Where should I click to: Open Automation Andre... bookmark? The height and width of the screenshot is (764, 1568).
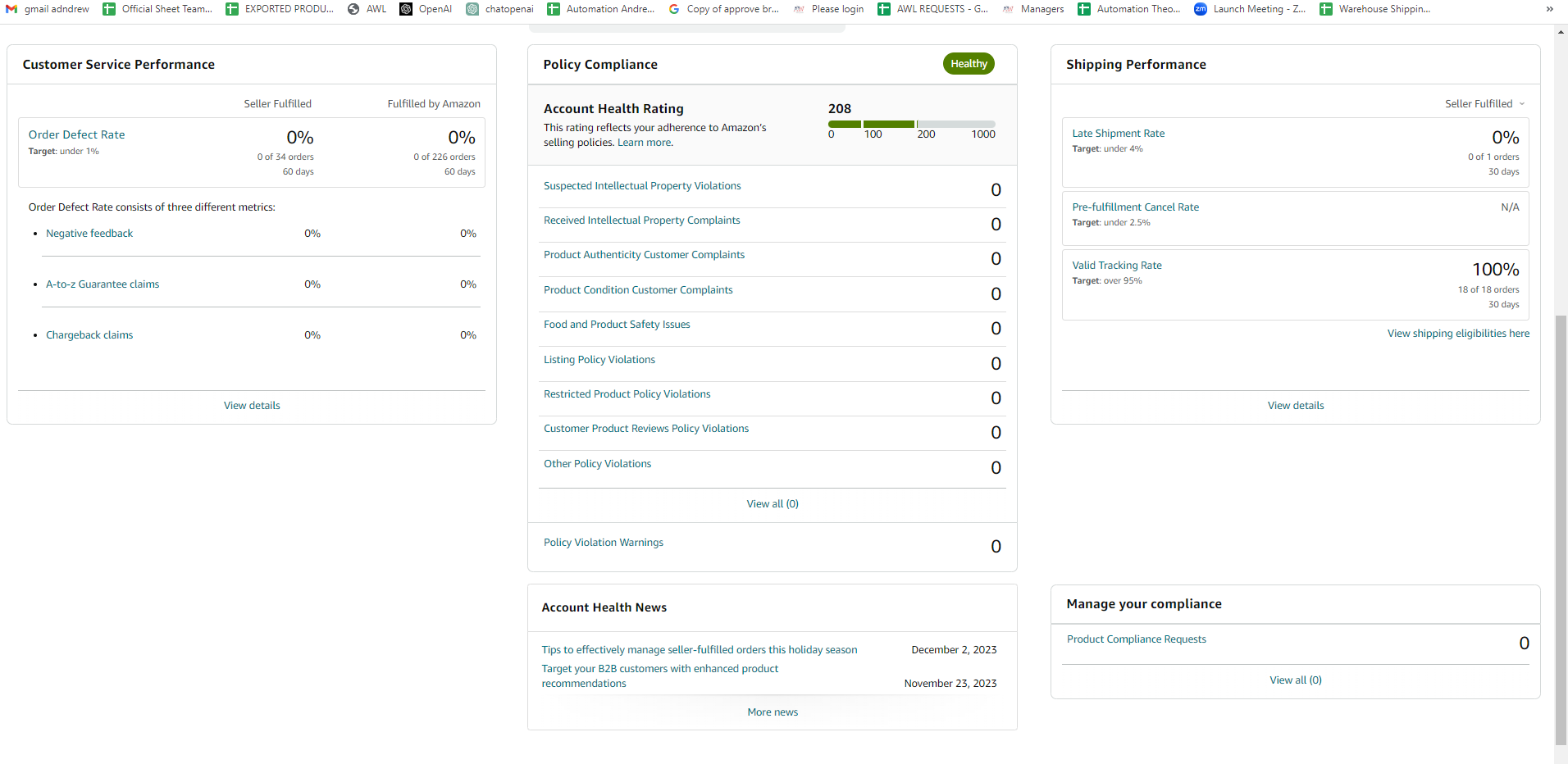601,9
